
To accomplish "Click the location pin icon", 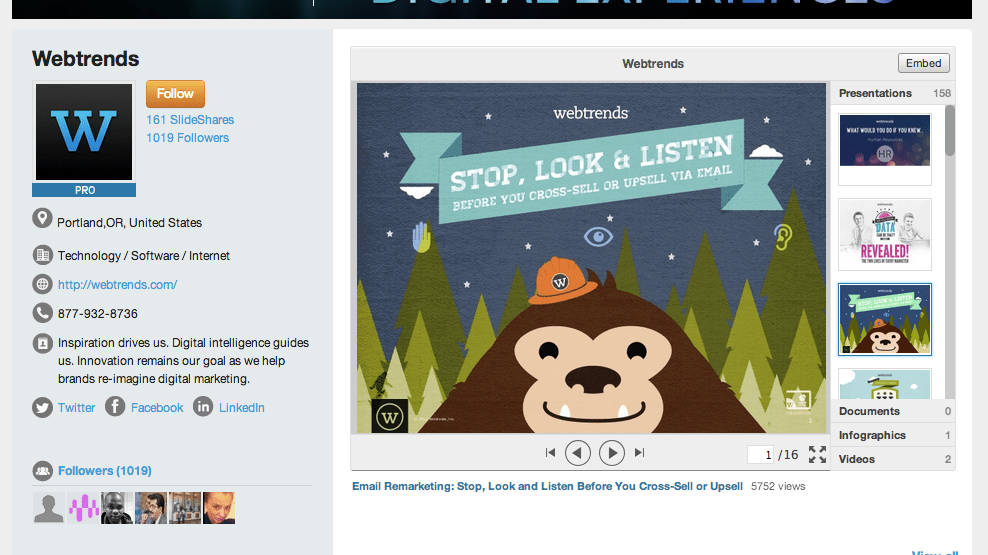I will [42, 219].
